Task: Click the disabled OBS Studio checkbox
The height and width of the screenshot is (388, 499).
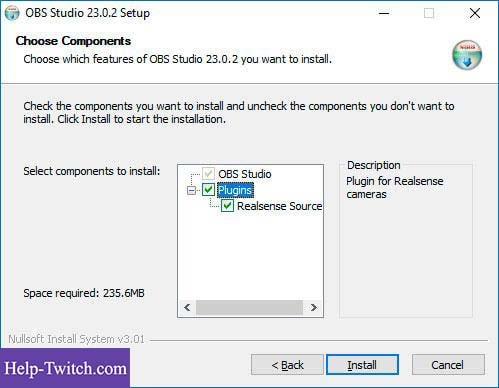Action: pyautogui.click(x=208, y=174)
